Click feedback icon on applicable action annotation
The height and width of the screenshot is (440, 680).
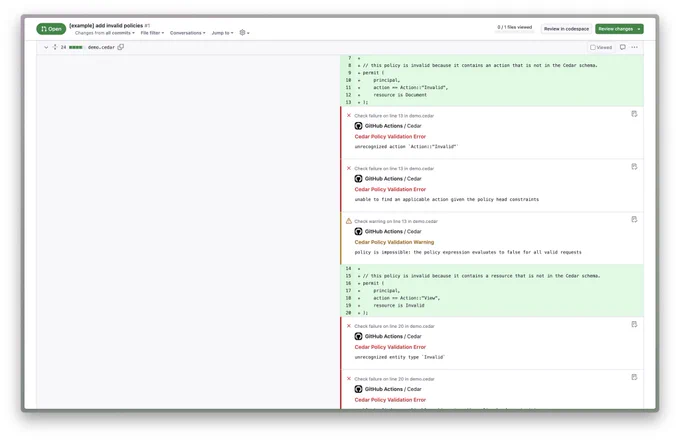634,167
